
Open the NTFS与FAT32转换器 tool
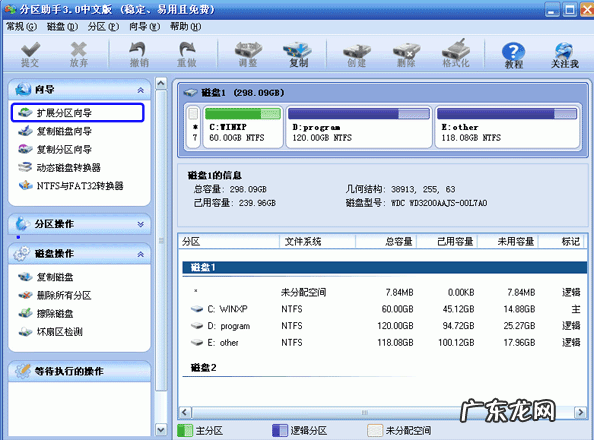click(71, 186)
